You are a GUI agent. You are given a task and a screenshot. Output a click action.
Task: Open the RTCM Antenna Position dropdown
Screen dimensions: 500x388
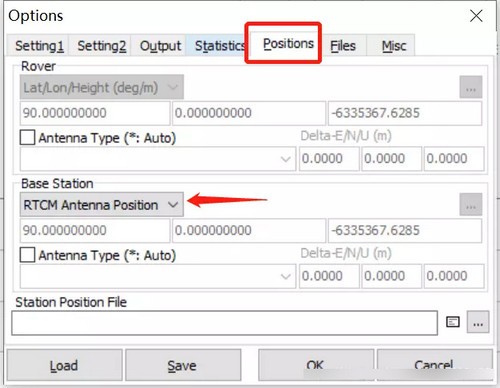pyautogui.click(x=102, y=205)
